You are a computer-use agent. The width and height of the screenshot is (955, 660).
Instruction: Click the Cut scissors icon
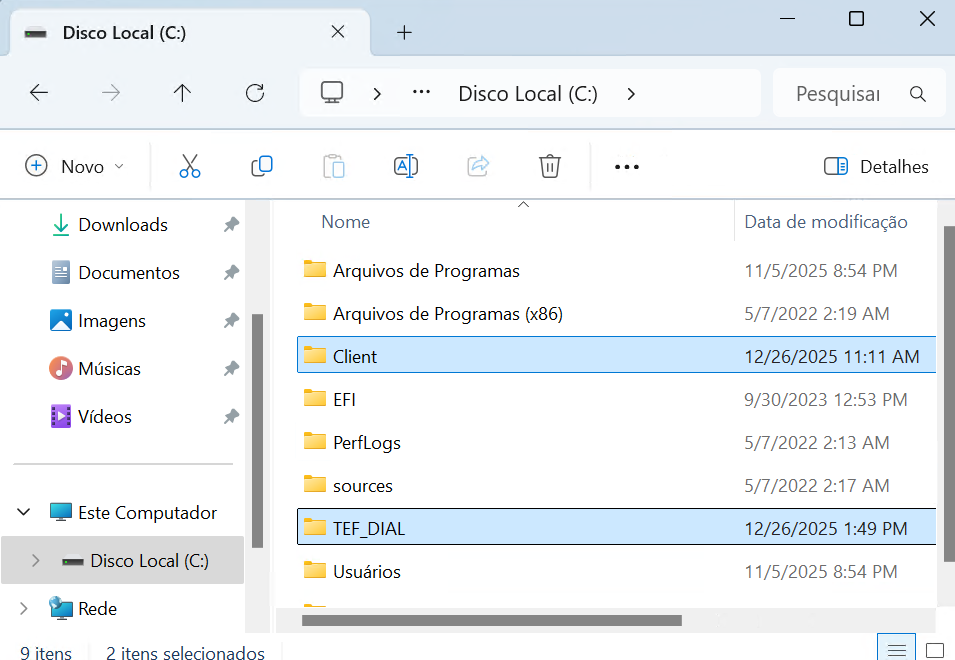click(189, 166)
